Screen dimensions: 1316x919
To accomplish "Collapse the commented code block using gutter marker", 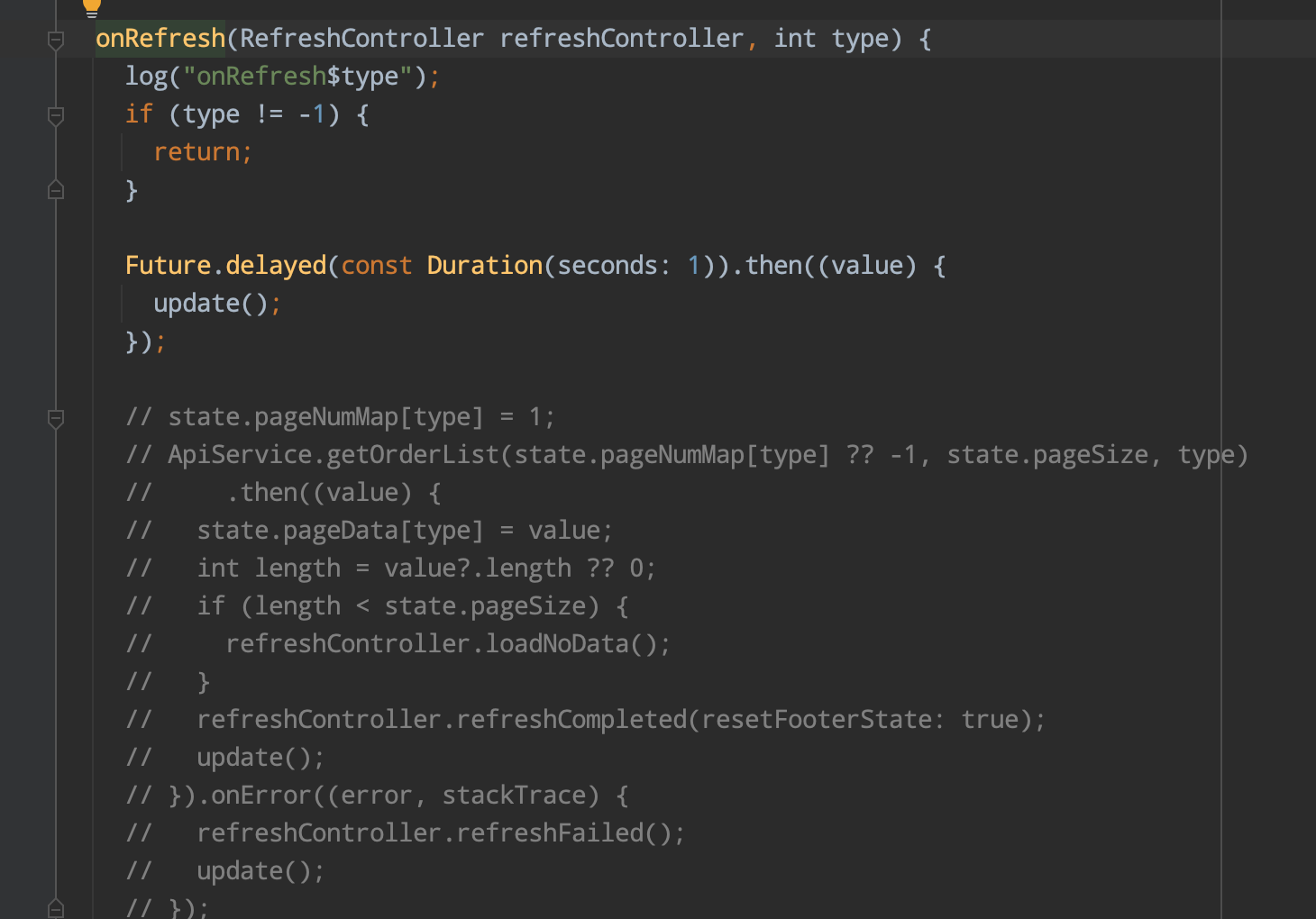I will pos(55,417).
